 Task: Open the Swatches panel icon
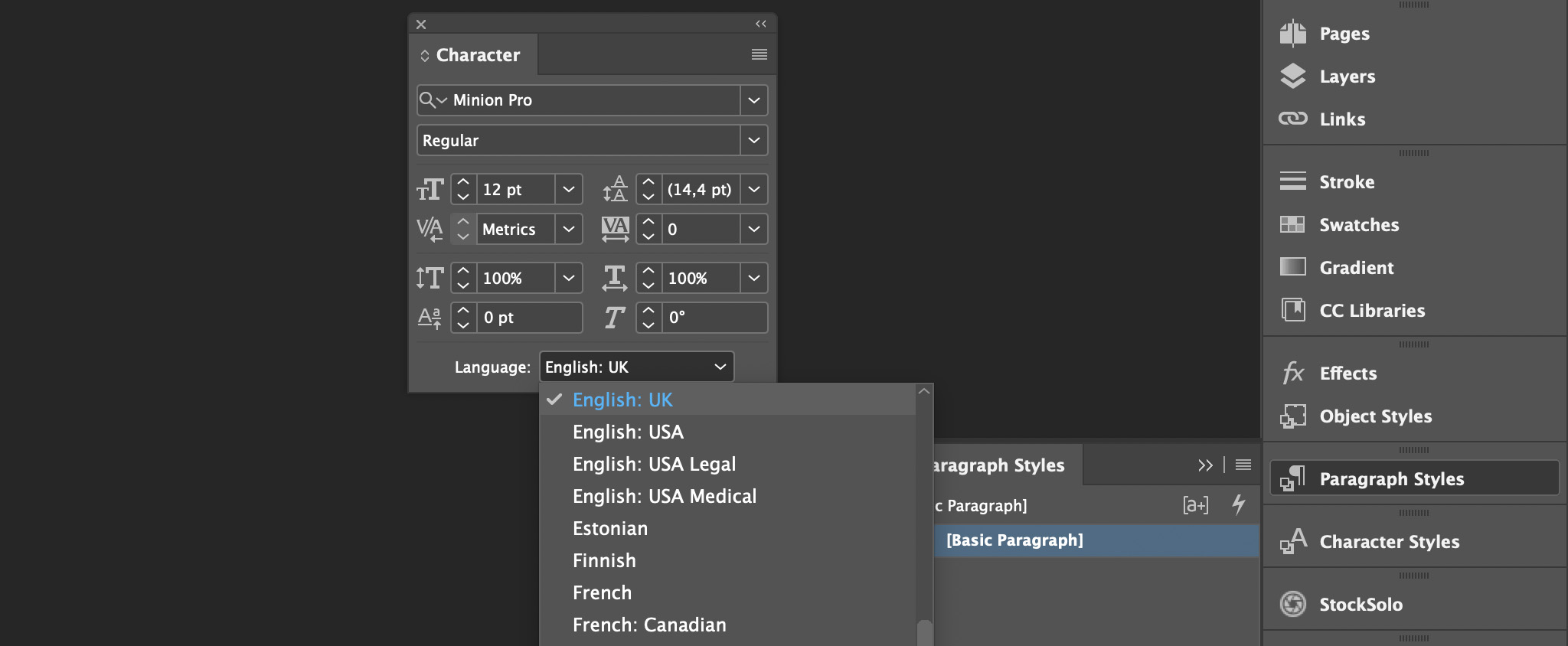coord(1293,225)
